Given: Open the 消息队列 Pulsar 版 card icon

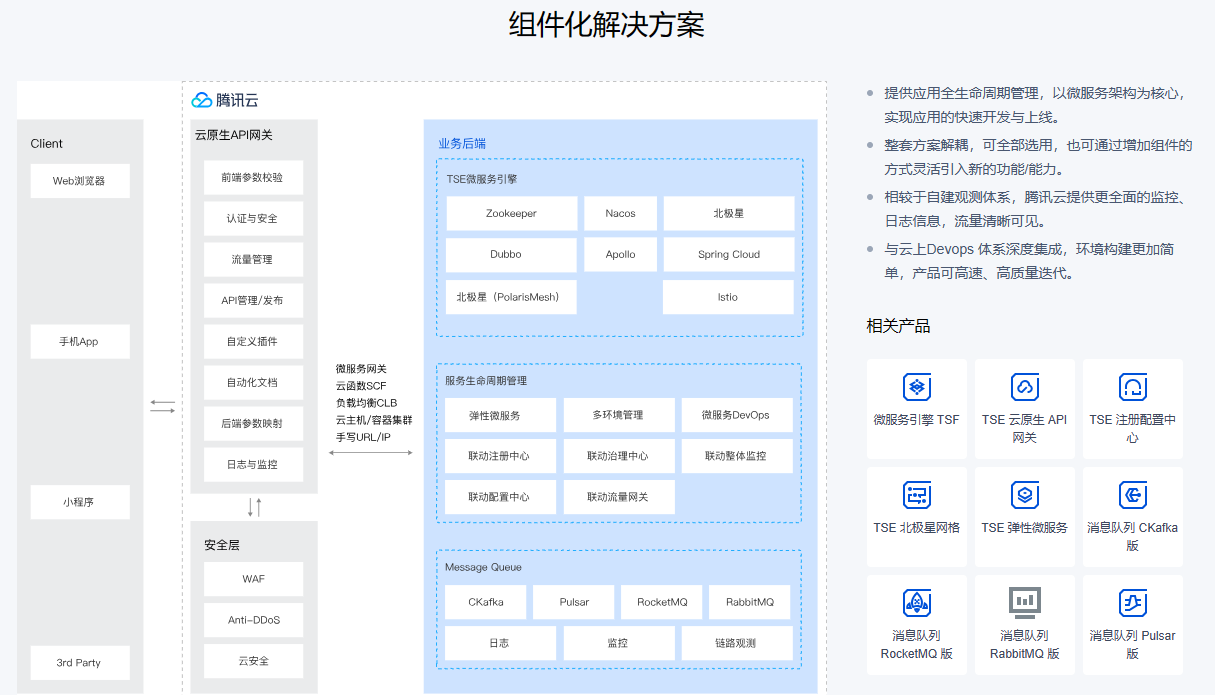Looking at the screenshot, I should coord(1132,602).
